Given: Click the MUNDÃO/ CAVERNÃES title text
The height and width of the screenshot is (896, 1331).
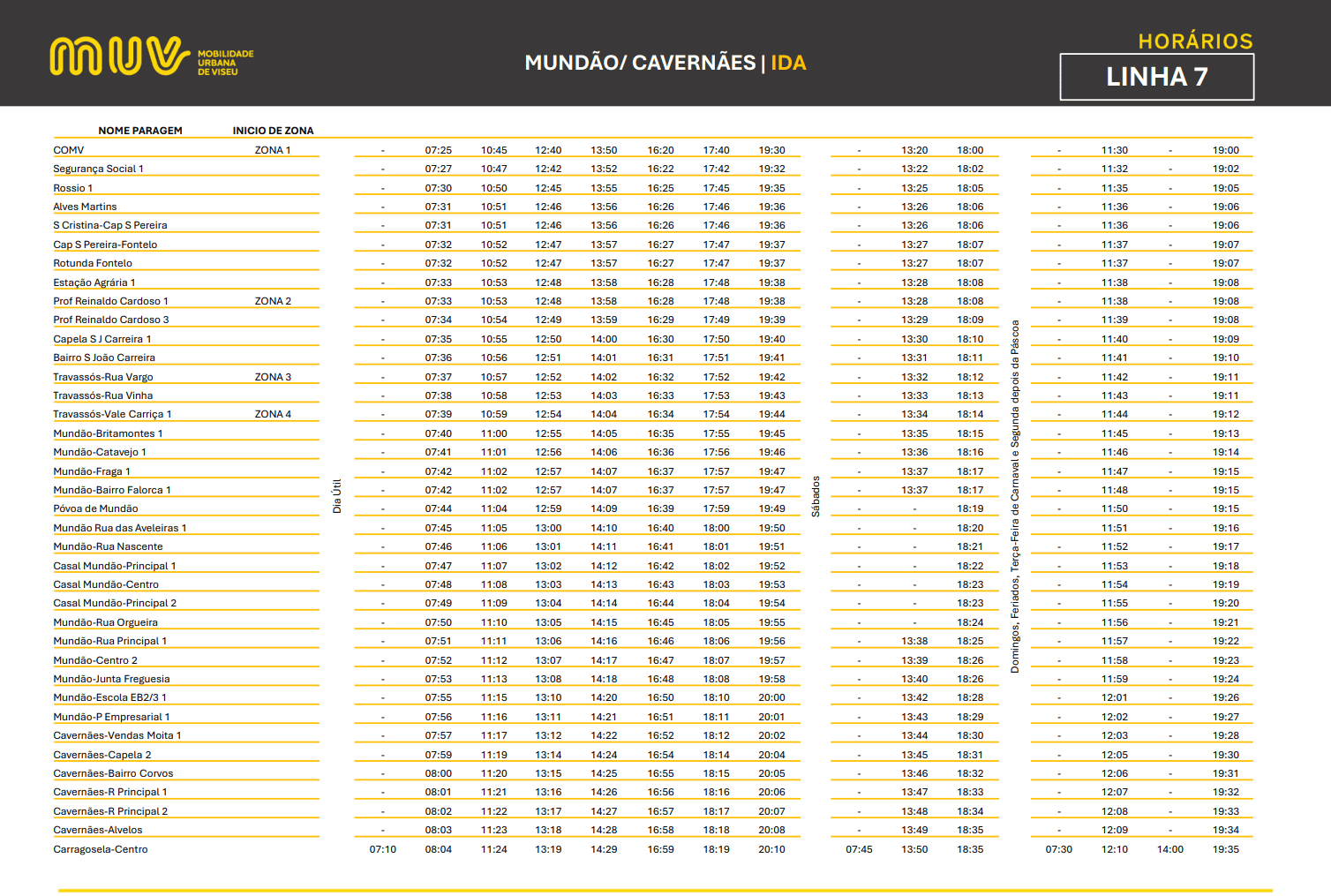Looking at the screenshot, I should point(640,63).
